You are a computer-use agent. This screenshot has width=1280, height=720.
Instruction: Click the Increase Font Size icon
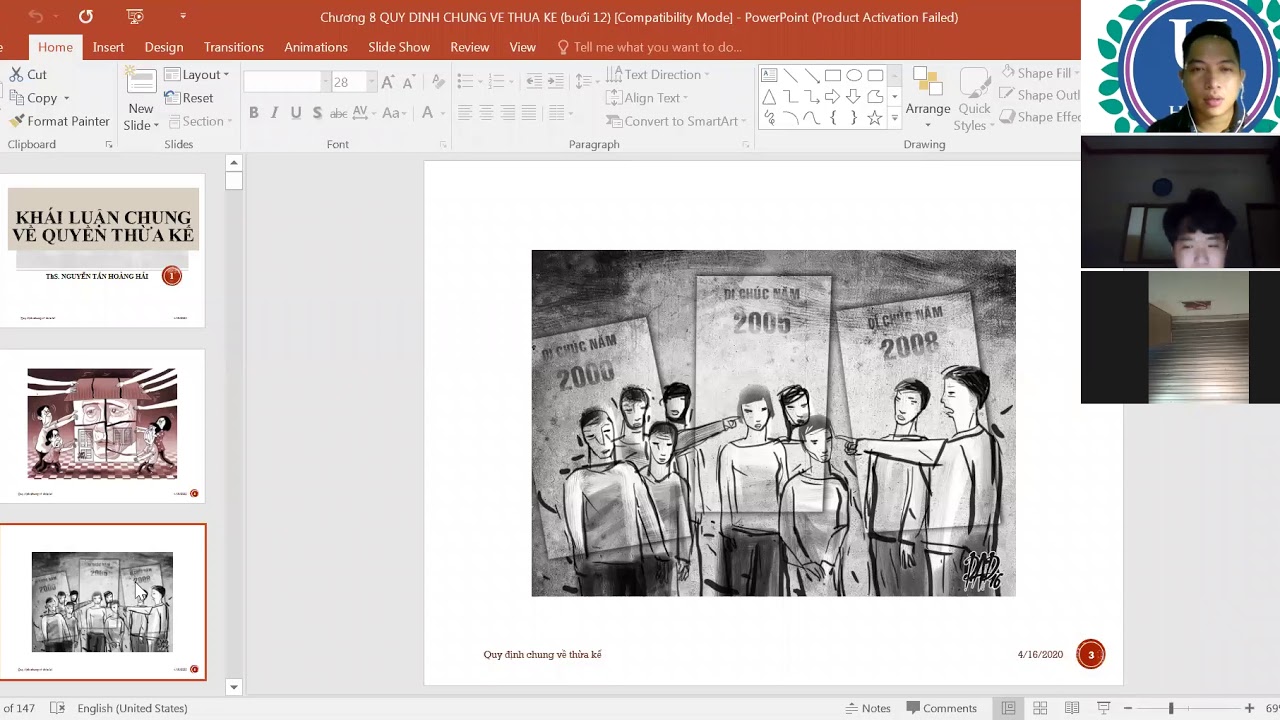pos(388,82)
